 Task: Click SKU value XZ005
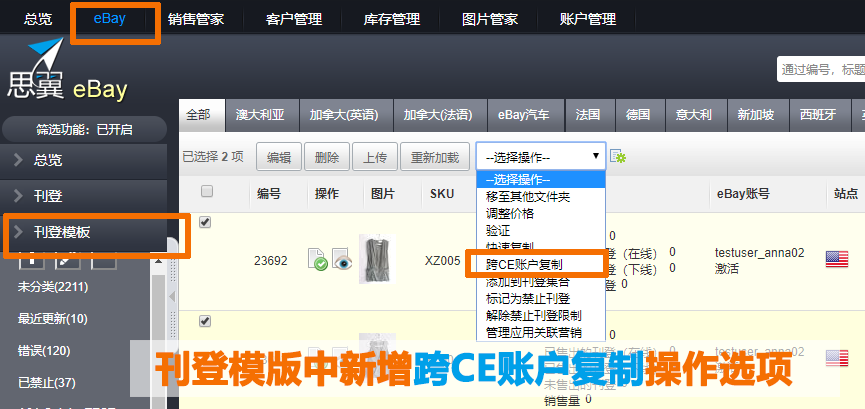point(442,261)
